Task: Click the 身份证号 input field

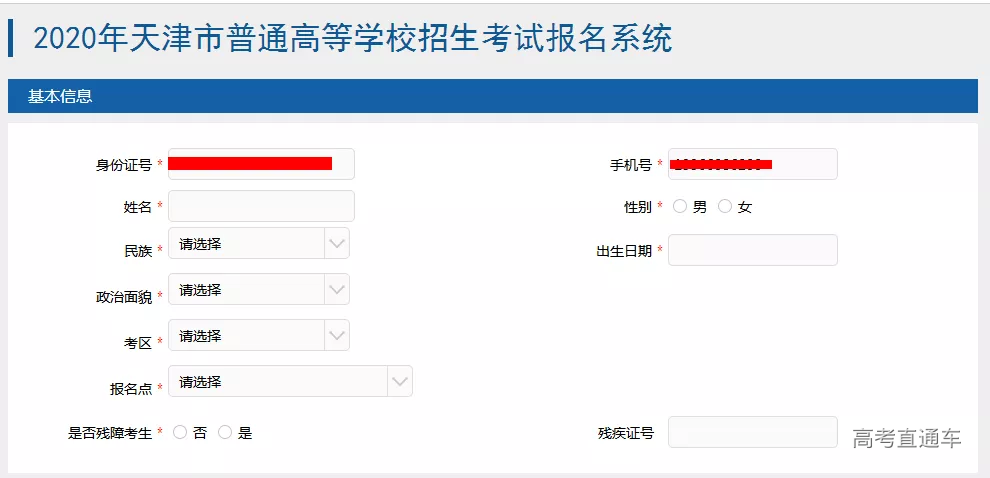Action: 261,164
